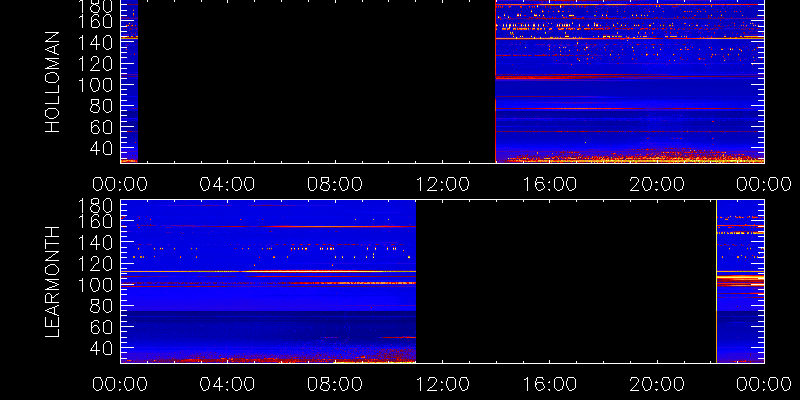Screen dimensions: 800x400
Task: Click the 04:00 time label under Holloman plot
Action: (x=227, y=184)
